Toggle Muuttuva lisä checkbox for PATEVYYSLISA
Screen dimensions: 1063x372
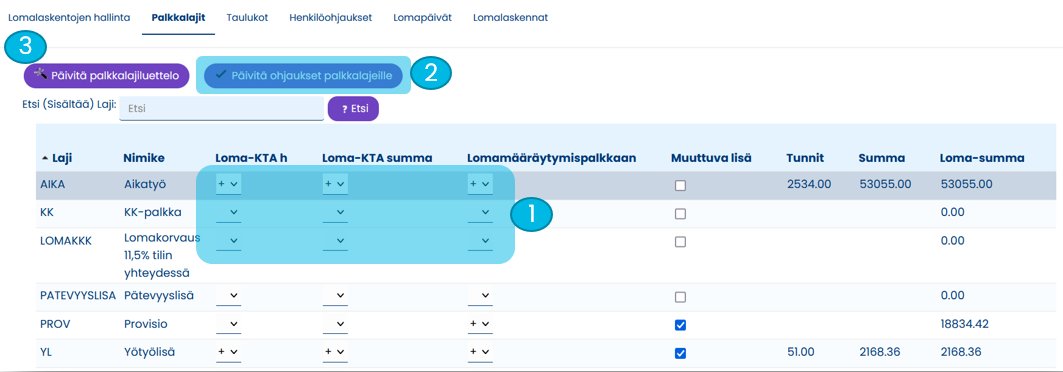680,297
